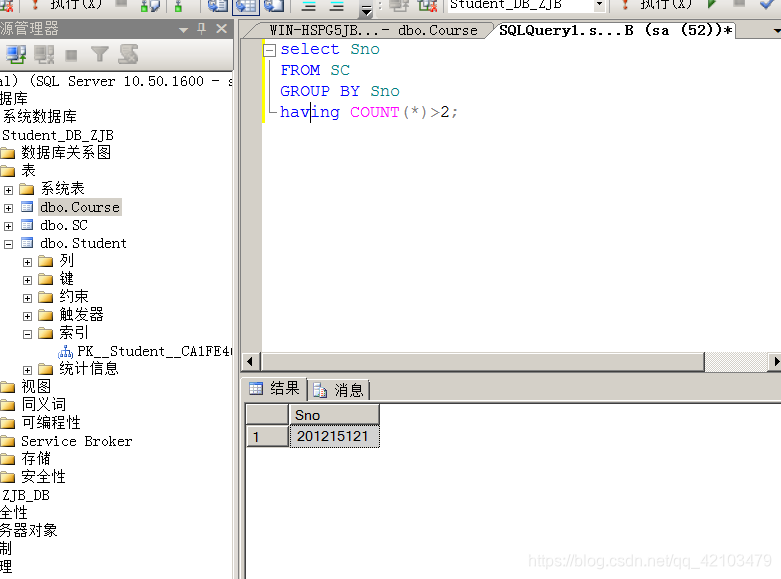This screenshot has height=579, width=781.
Task: Select the 可编程性 node
Action: [50, 423]
